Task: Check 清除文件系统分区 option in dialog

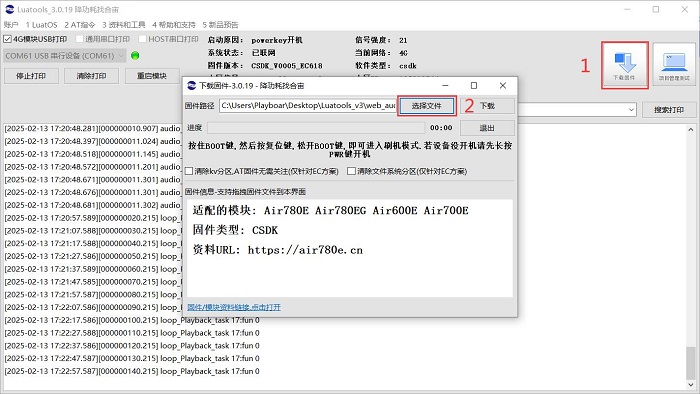Action: click(351, 171)
